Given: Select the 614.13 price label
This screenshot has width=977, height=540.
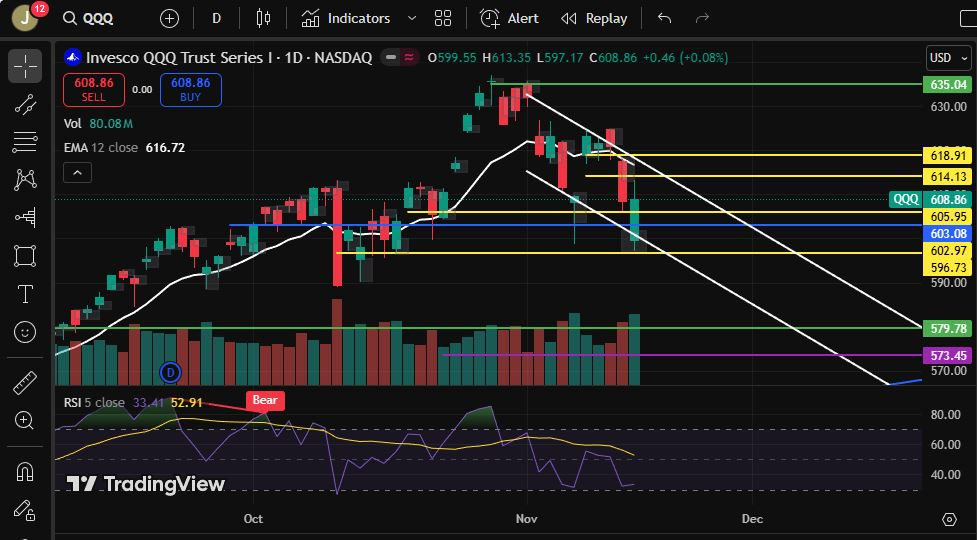Looking at the screenshot, I should 948,177.
